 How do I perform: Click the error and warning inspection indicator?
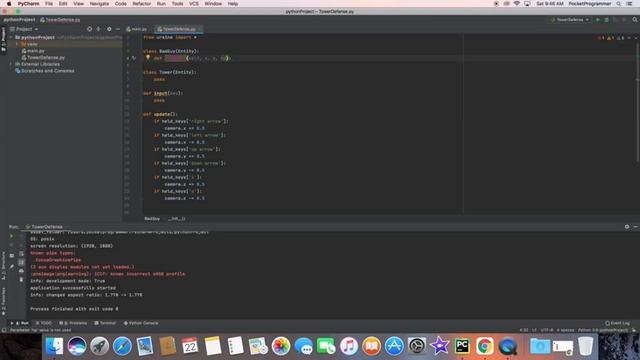click(611, 38)
